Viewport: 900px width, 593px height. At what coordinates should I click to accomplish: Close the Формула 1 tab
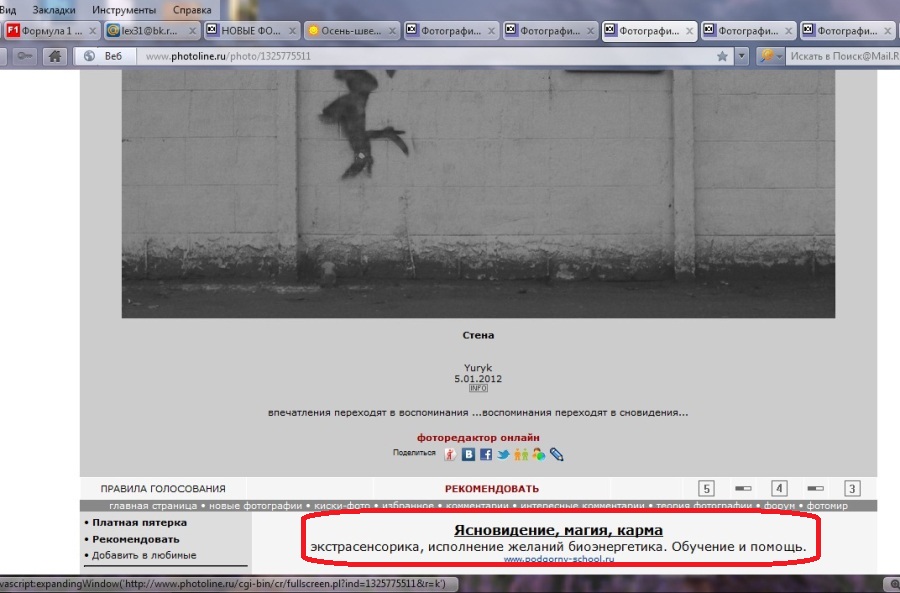[x=92, y=31]
